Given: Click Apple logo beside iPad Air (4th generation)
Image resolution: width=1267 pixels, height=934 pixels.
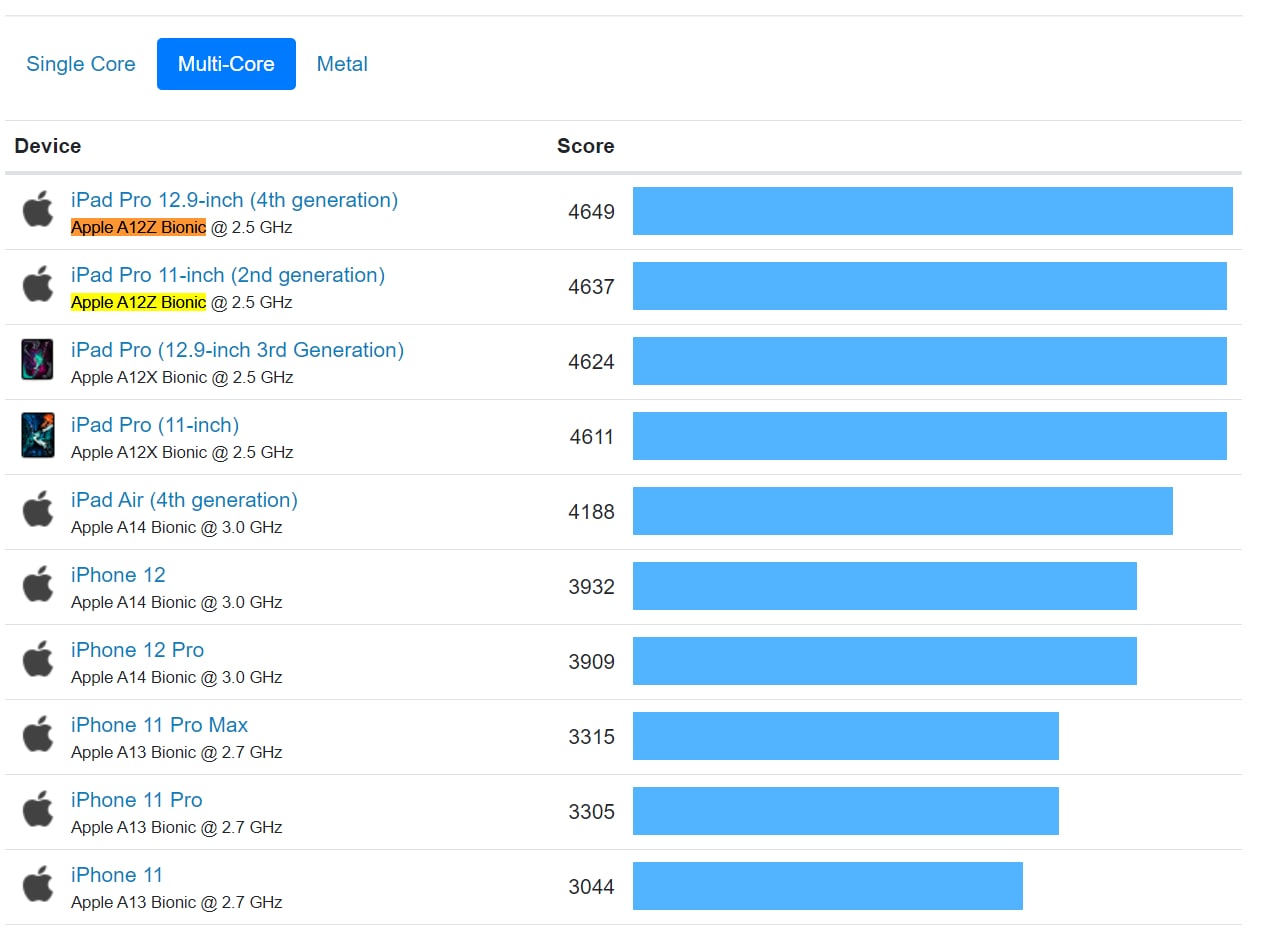Looking at the screenshot, I should pos(38,510).
